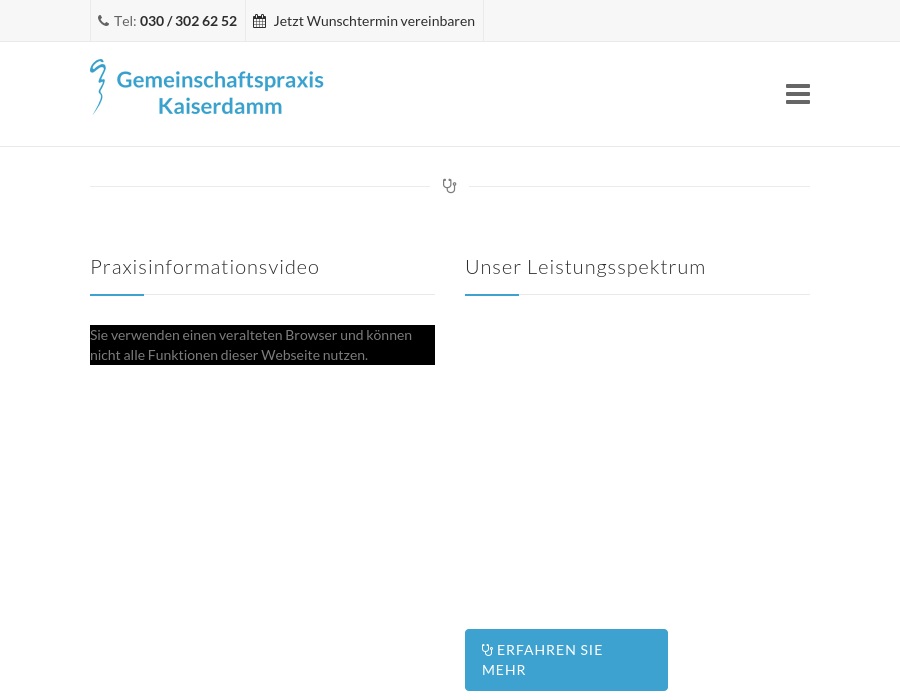Open 'Jetzt Wunschtermin vereinbaren' appointment link
Viewport: 900px width, 700px height.
coord(373,21)
